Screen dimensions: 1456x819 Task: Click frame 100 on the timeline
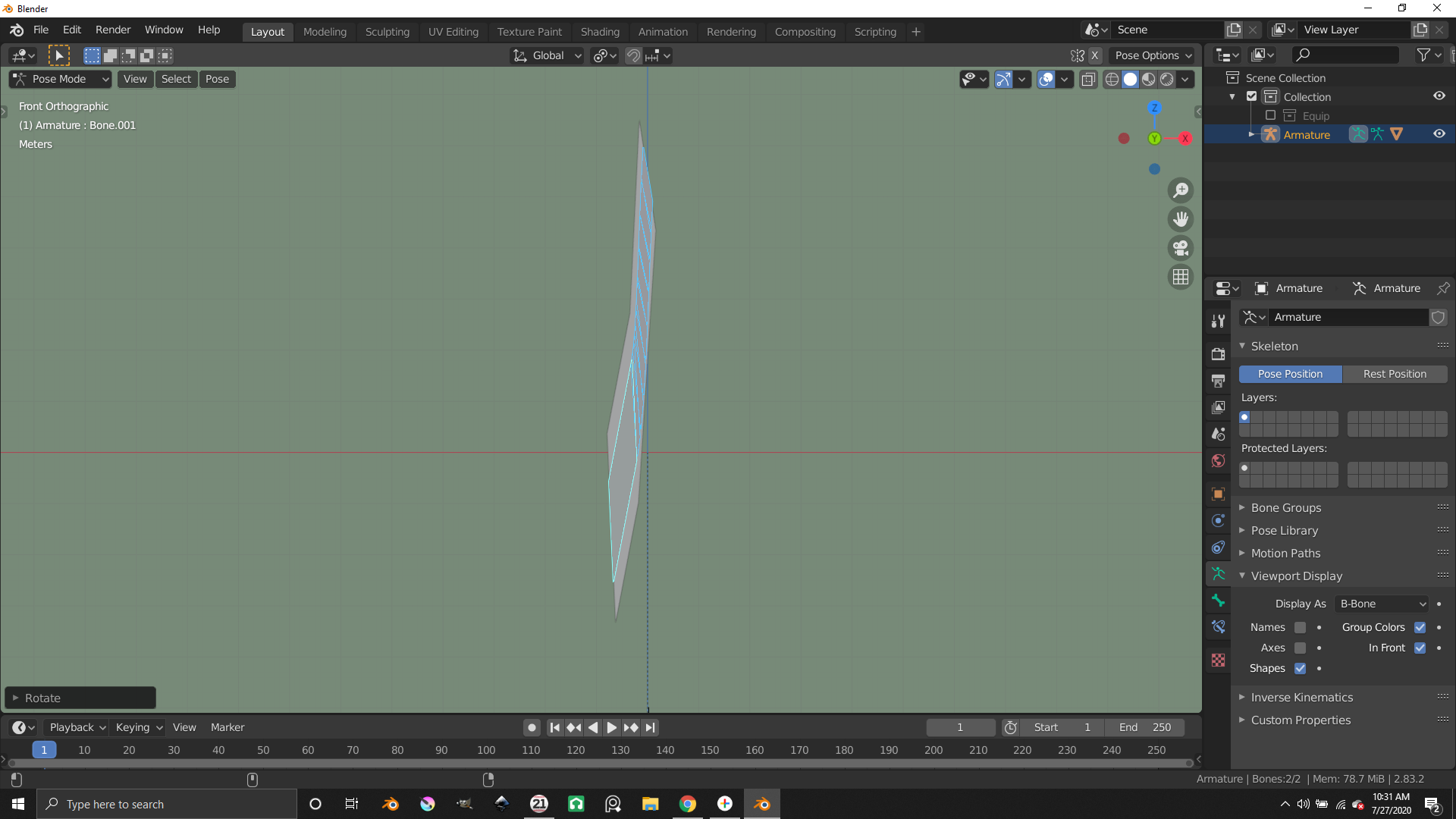pos(486,749)
